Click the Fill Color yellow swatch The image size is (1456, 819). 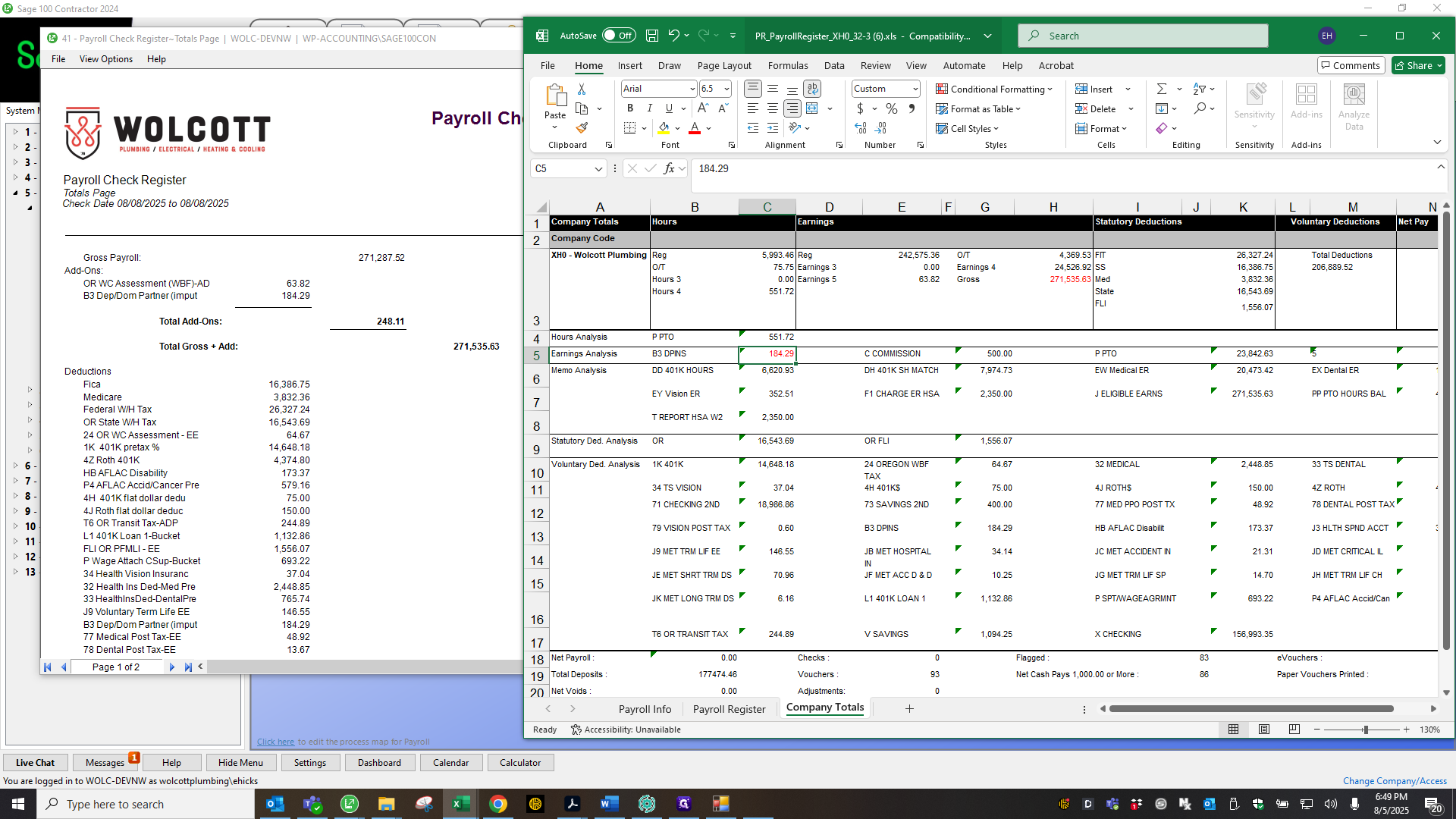click(664, 128)
